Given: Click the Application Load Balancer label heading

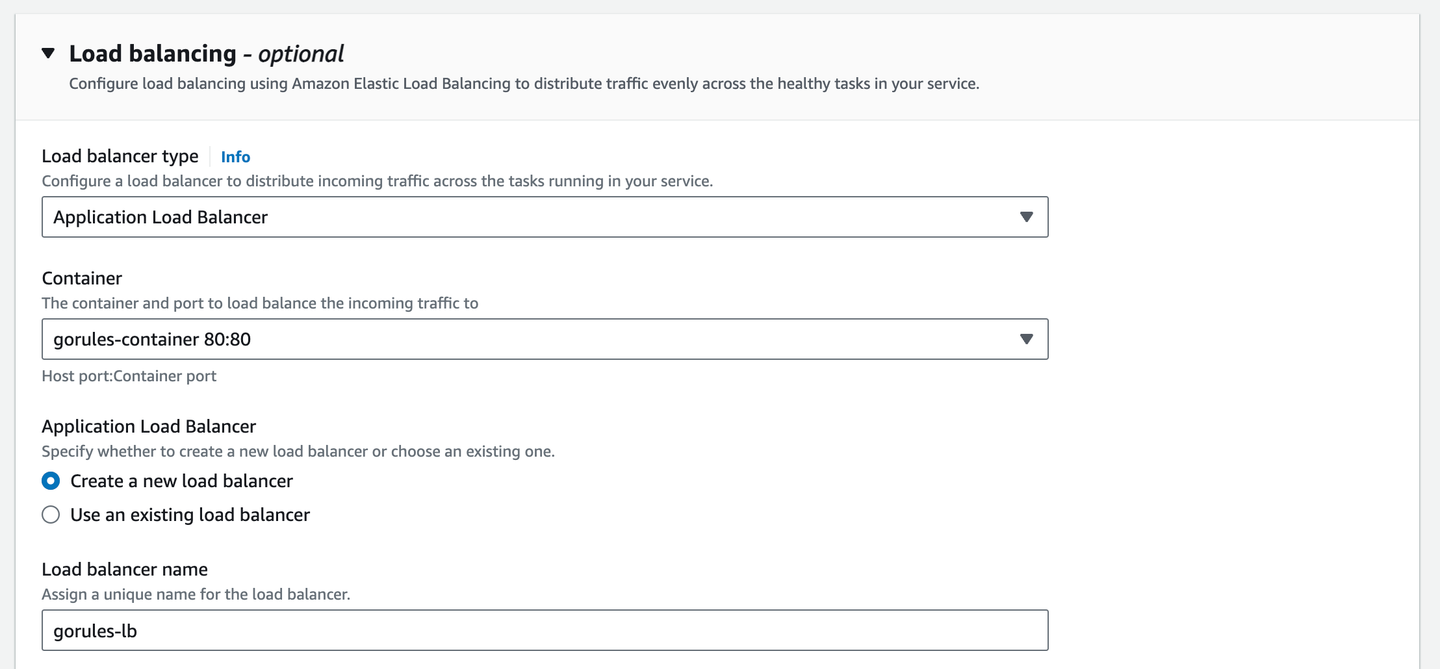Looking at the screenshot, I should (148, 426).
